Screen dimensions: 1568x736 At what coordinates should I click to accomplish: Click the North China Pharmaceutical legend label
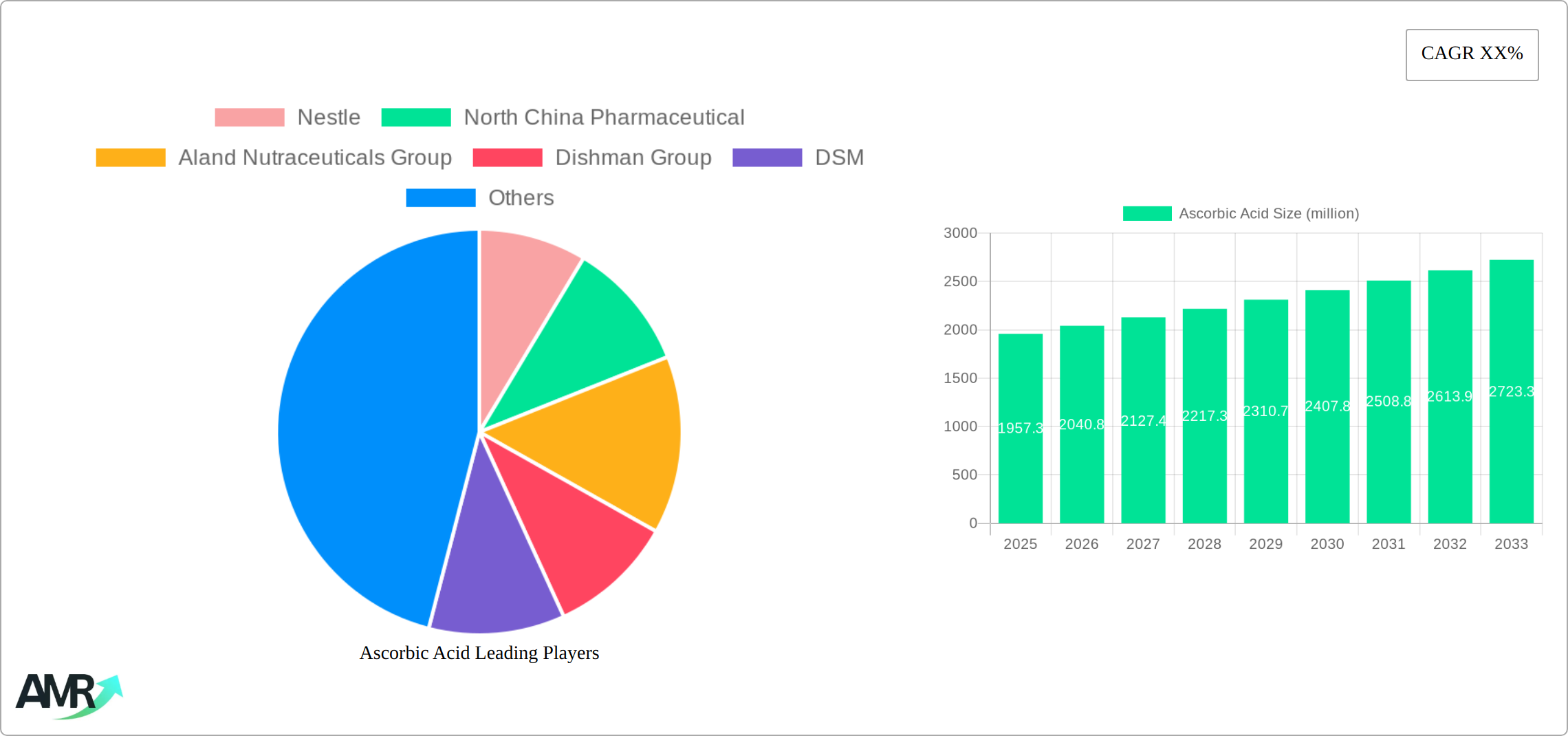[x=604, y=118]
